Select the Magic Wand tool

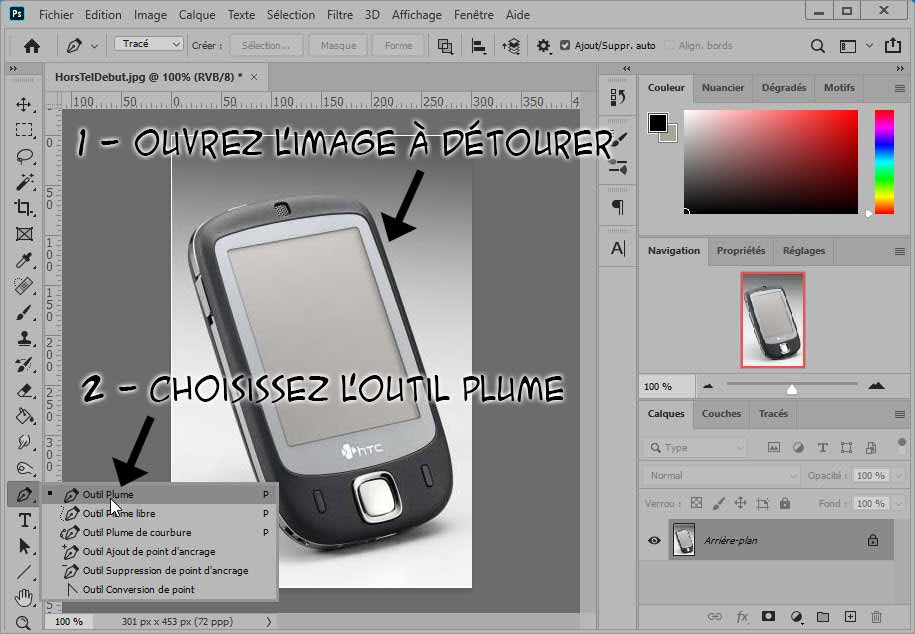[x=24, y=182]
